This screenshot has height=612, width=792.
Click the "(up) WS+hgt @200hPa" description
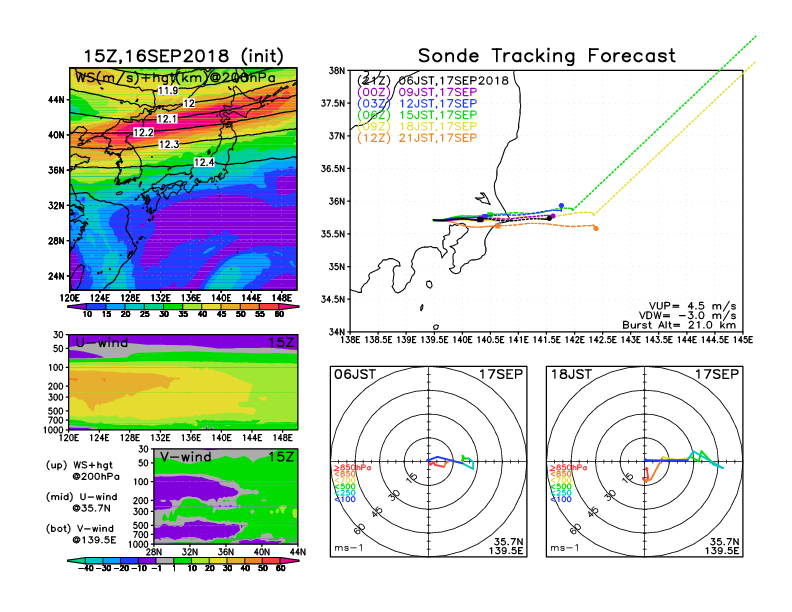click(x=83, y=471)
